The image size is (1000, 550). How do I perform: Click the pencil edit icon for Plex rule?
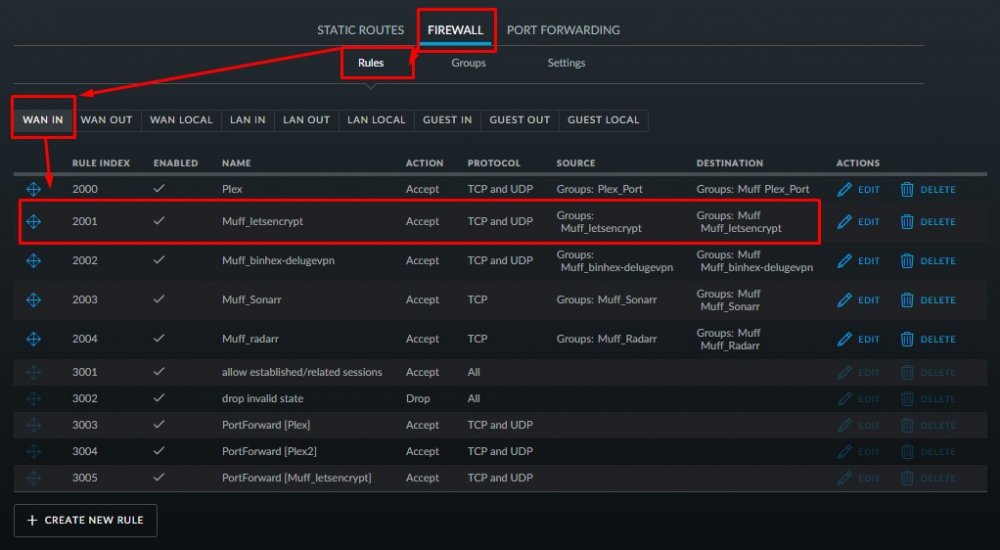844,189
